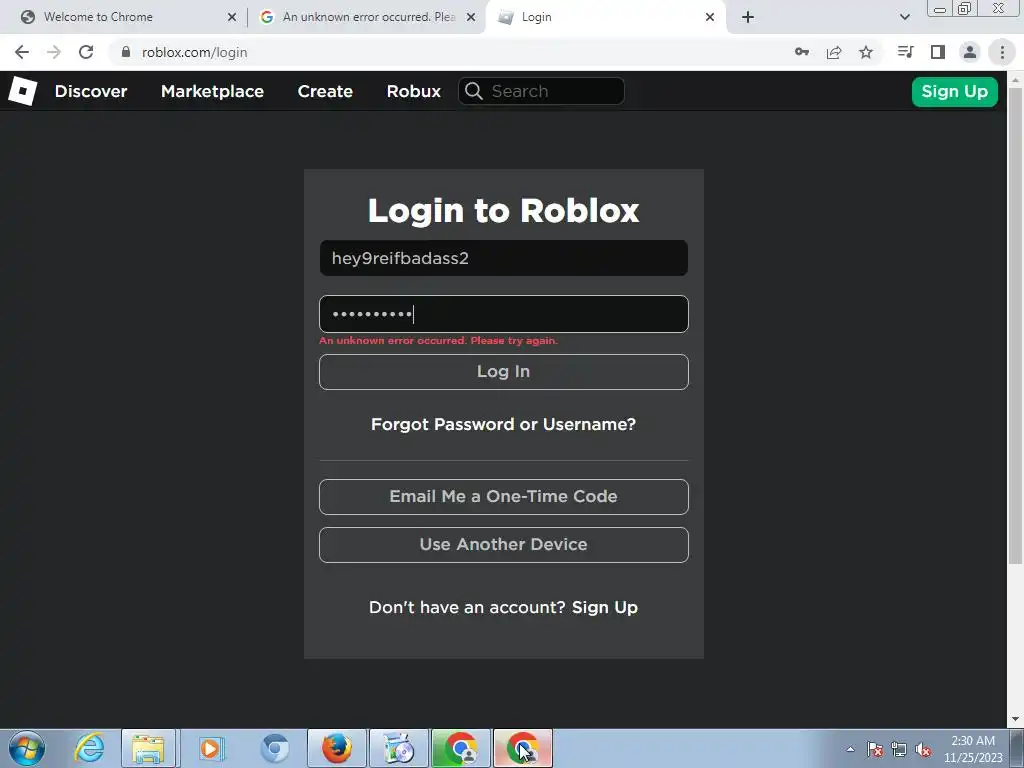Click the browser forward arrow
This screenshot has width=1024, height=768.
click(x=54, y=52)
